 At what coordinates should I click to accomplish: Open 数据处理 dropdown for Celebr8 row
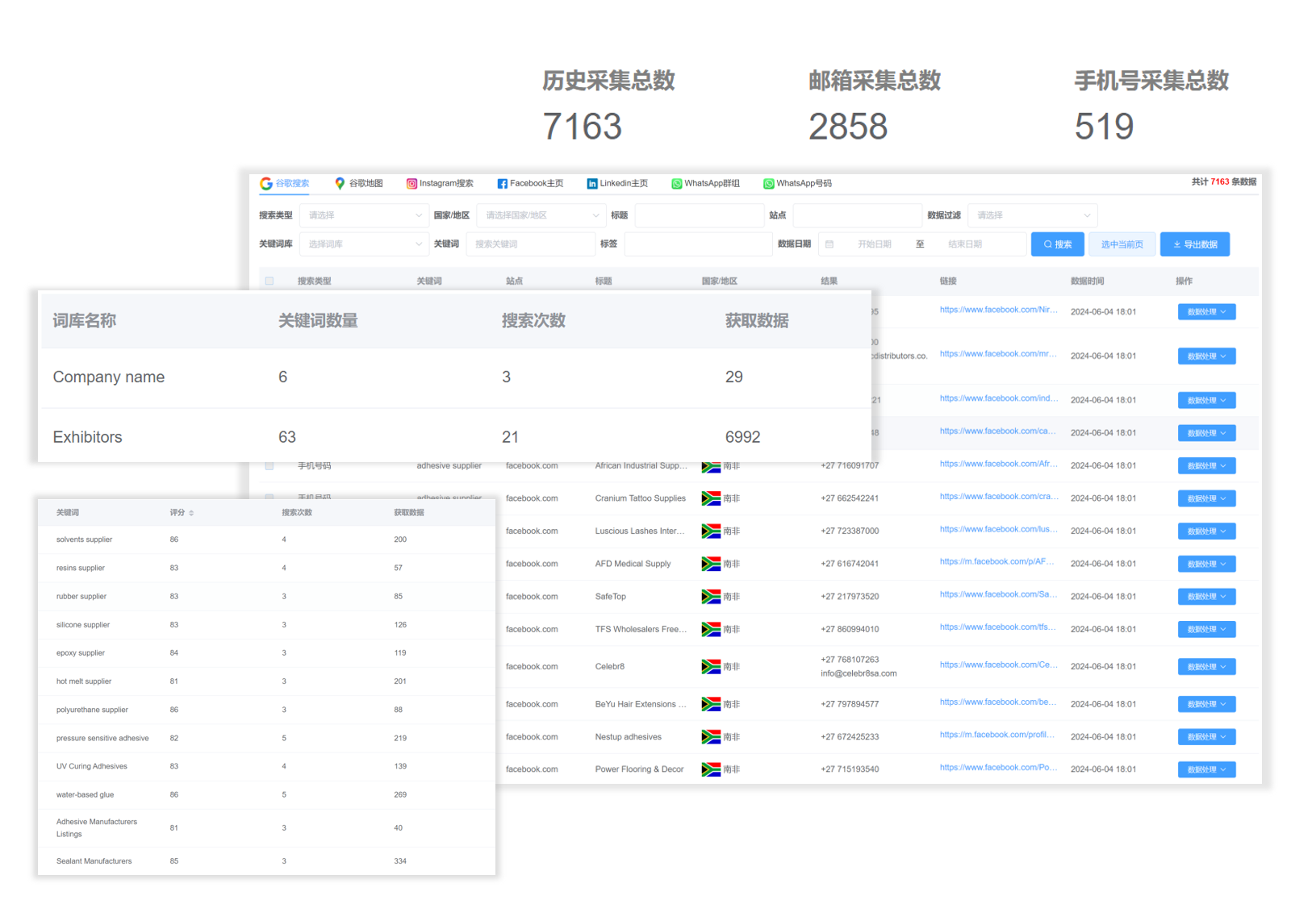click(1207, 667)
